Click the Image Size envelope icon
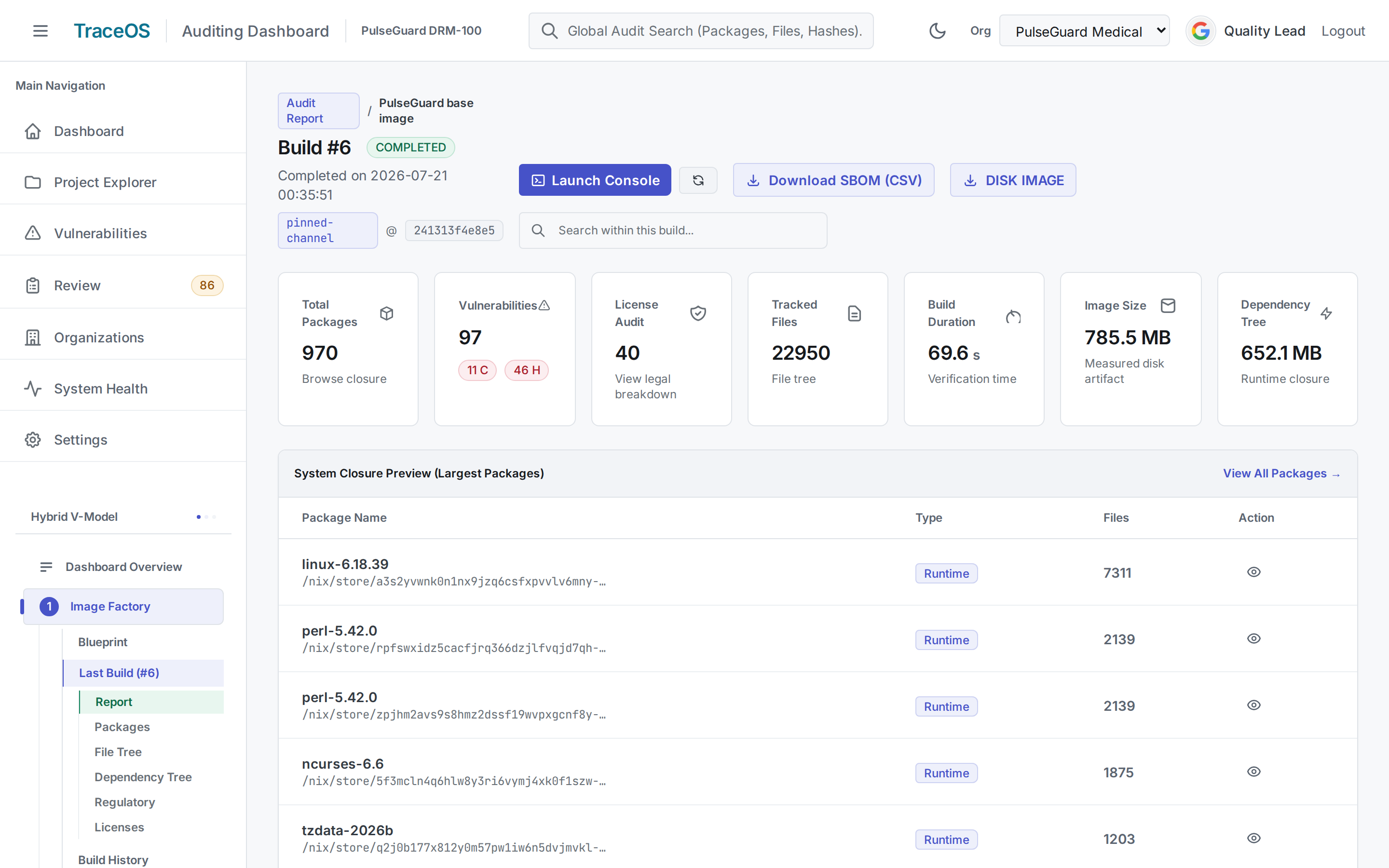 coord(1168,305)
